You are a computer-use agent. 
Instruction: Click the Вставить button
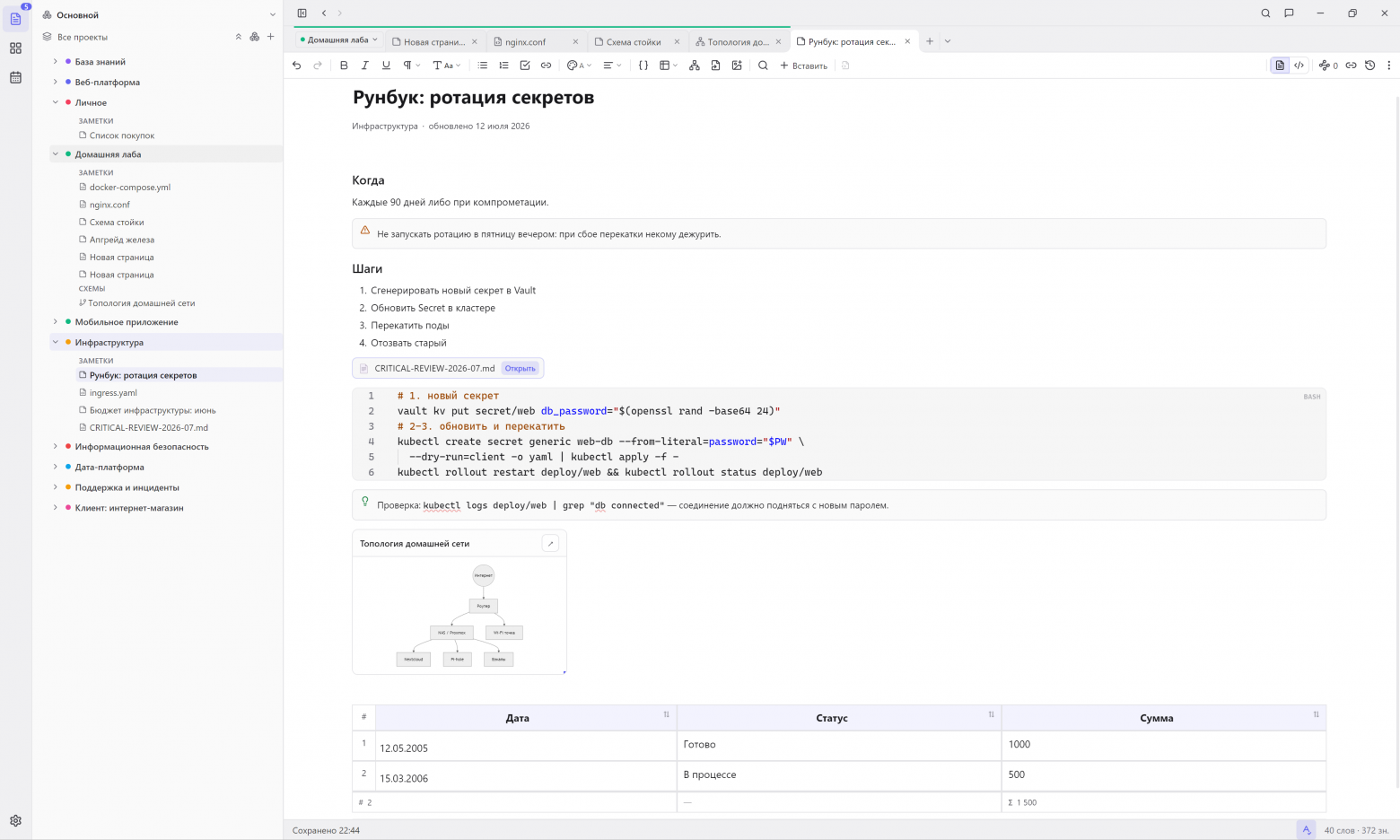[803, 66]
